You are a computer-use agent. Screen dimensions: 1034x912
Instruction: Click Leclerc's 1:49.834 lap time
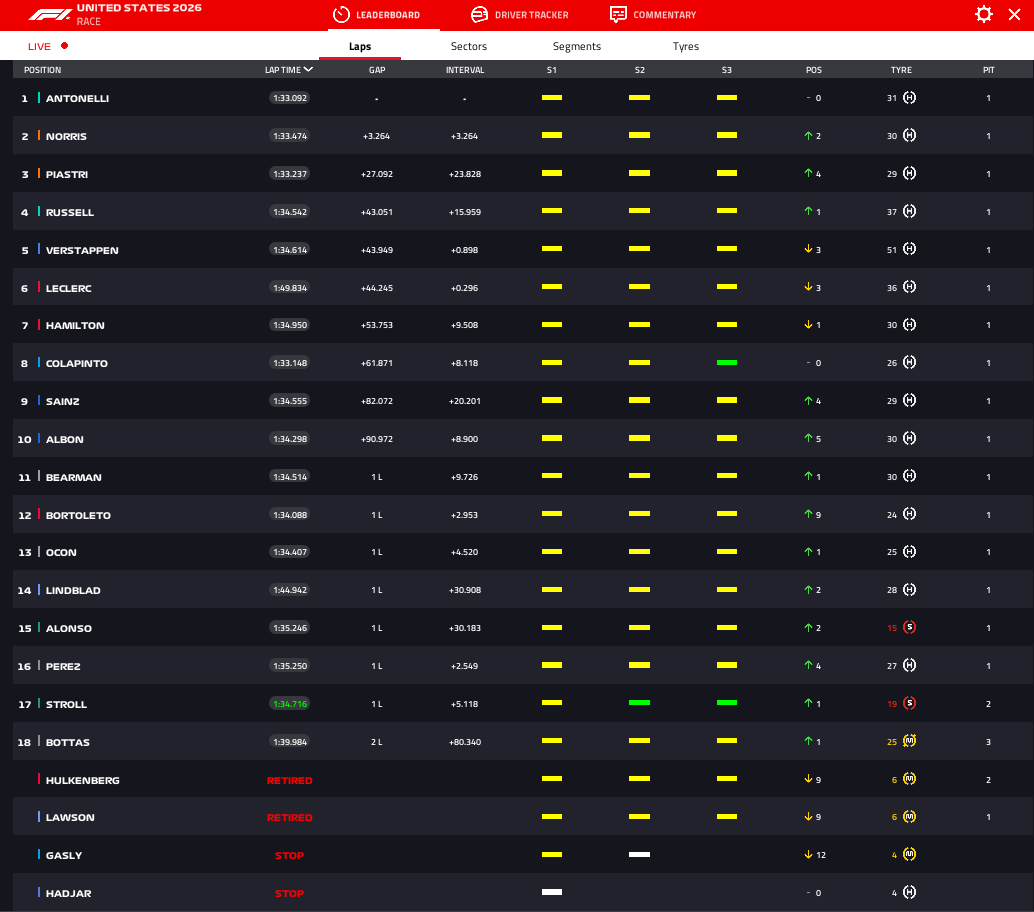click(x=290, y=288)
